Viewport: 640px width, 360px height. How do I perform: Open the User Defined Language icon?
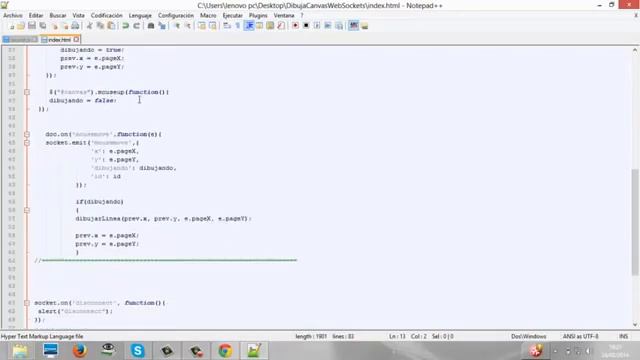tap(260, 26)
